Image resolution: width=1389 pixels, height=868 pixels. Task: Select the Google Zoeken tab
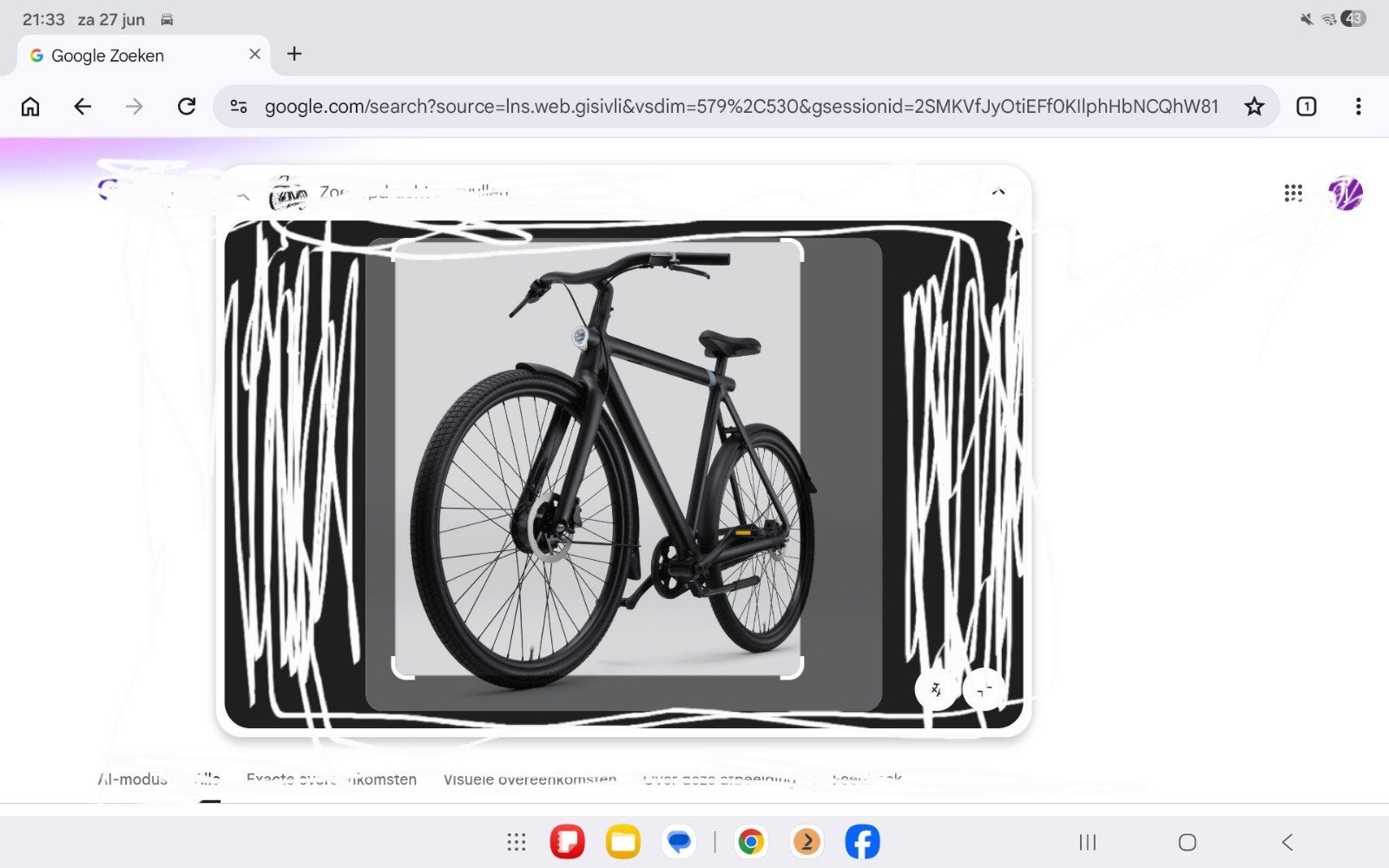point(144,55)
